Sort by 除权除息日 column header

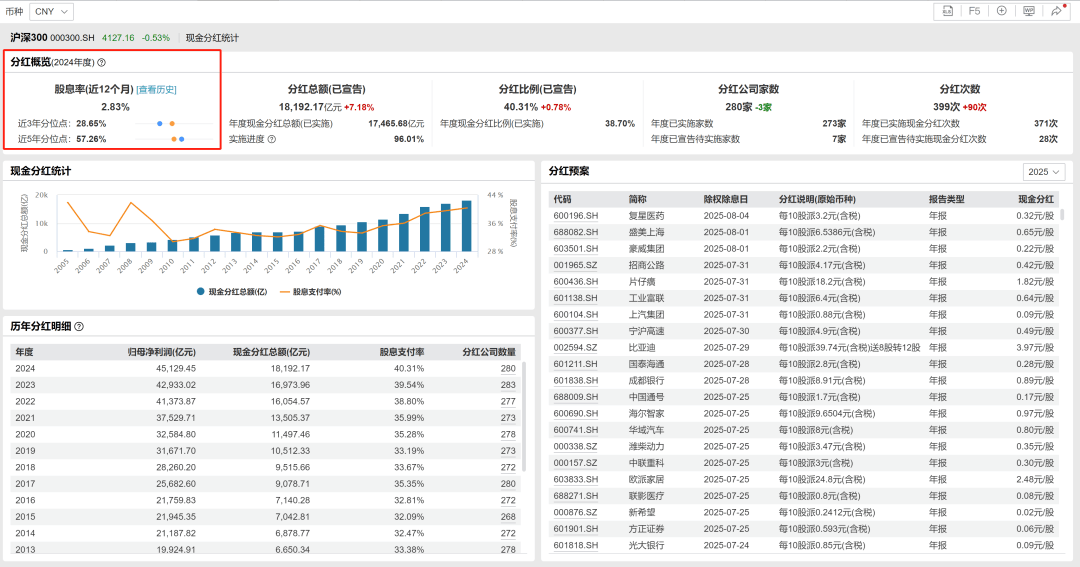click(x=725, y=199)
